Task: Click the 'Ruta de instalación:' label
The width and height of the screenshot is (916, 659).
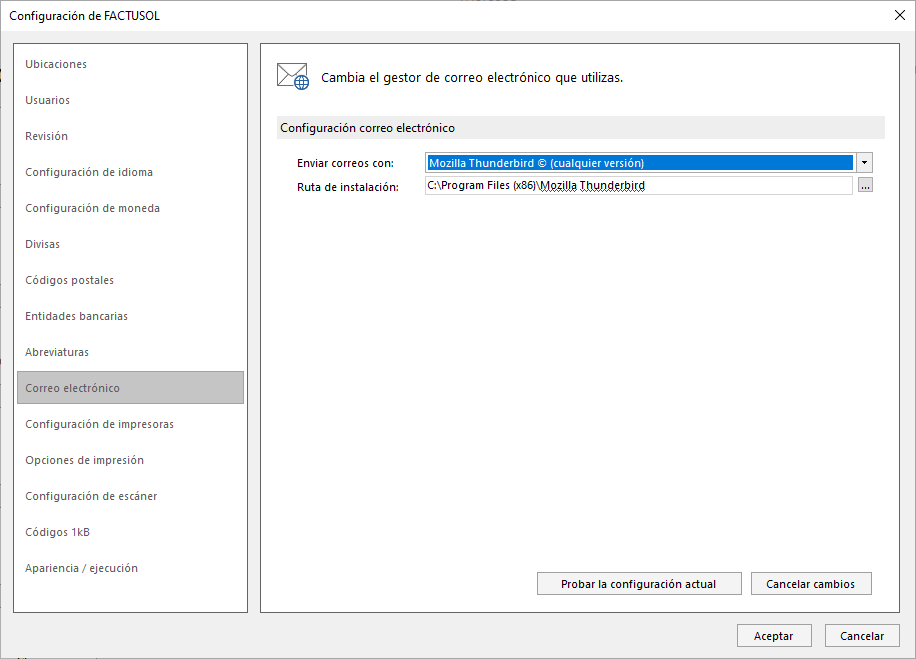Action: pyautogui.click(x=348, y=188)
